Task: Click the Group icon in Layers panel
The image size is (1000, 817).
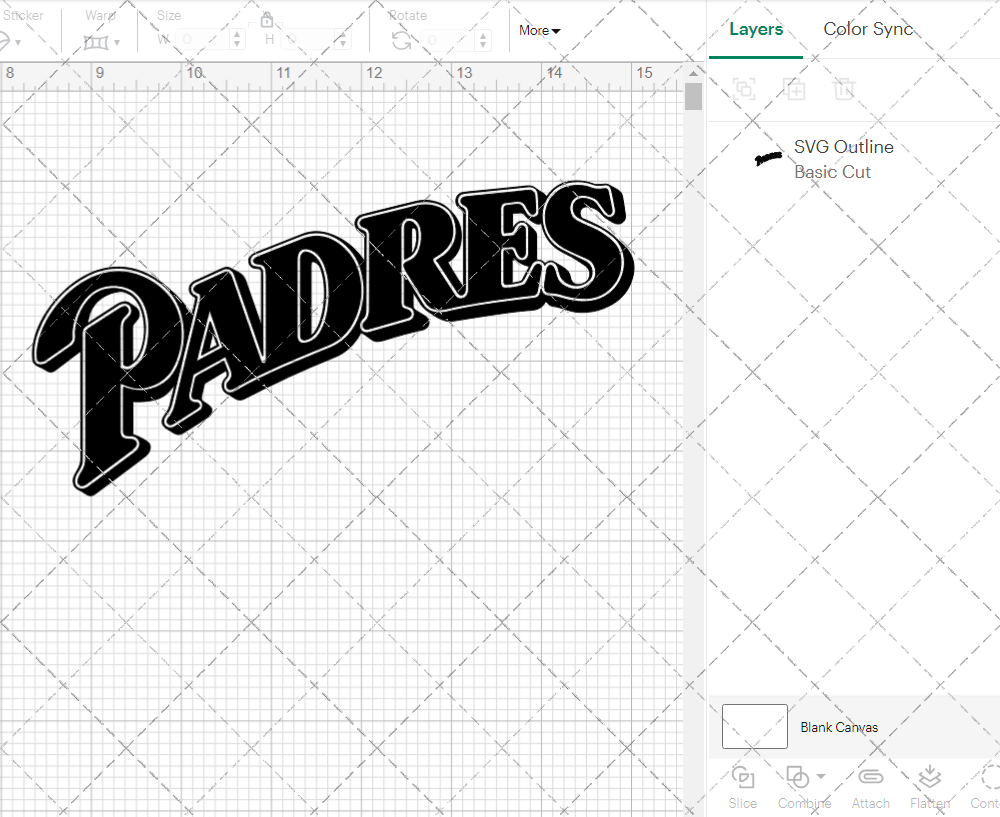Action: point(744,89)
